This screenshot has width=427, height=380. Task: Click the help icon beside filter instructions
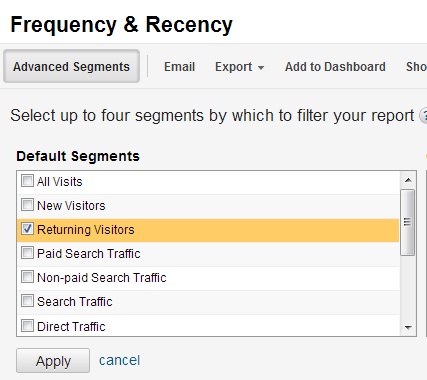[x=423, y=116]
